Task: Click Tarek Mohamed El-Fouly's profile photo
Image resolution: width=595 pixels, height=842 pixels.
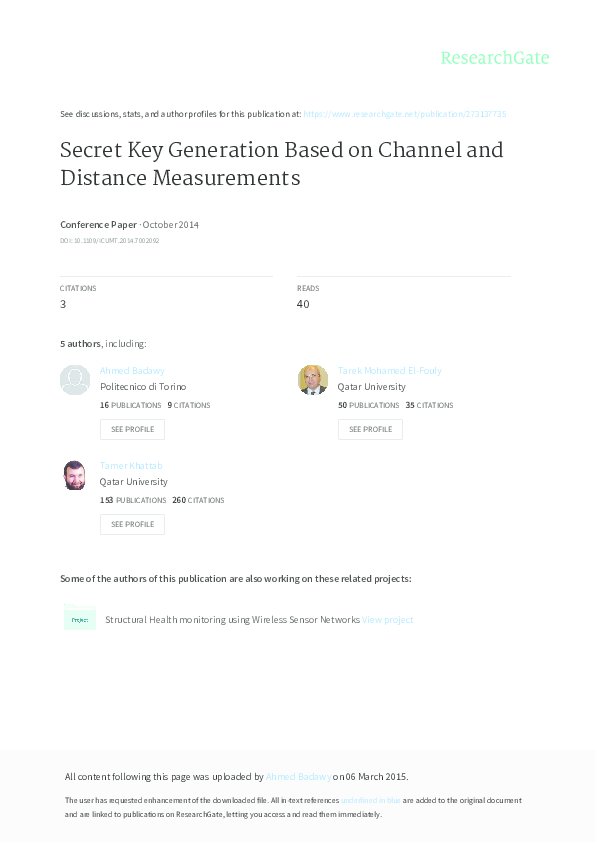Action: [312, 380]
